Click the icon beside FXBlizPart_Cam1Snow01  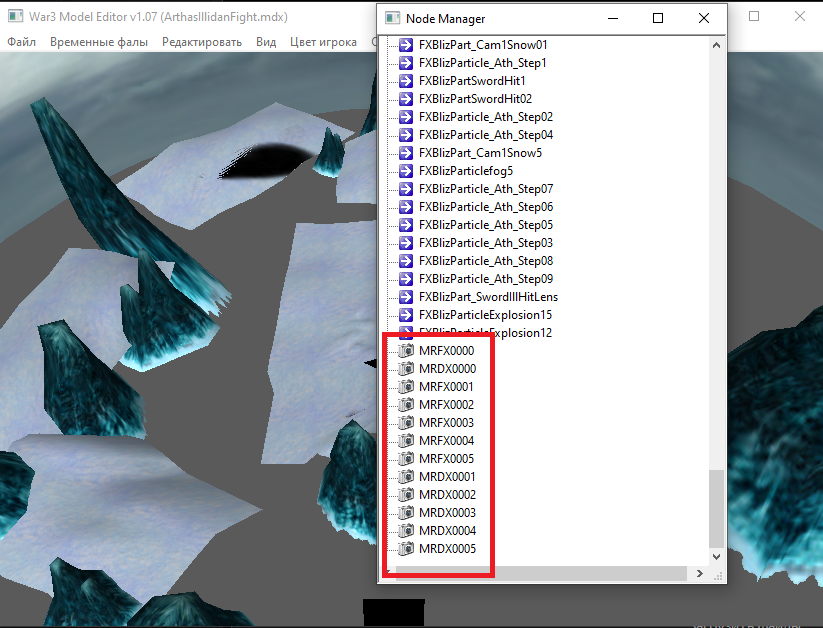406,45
